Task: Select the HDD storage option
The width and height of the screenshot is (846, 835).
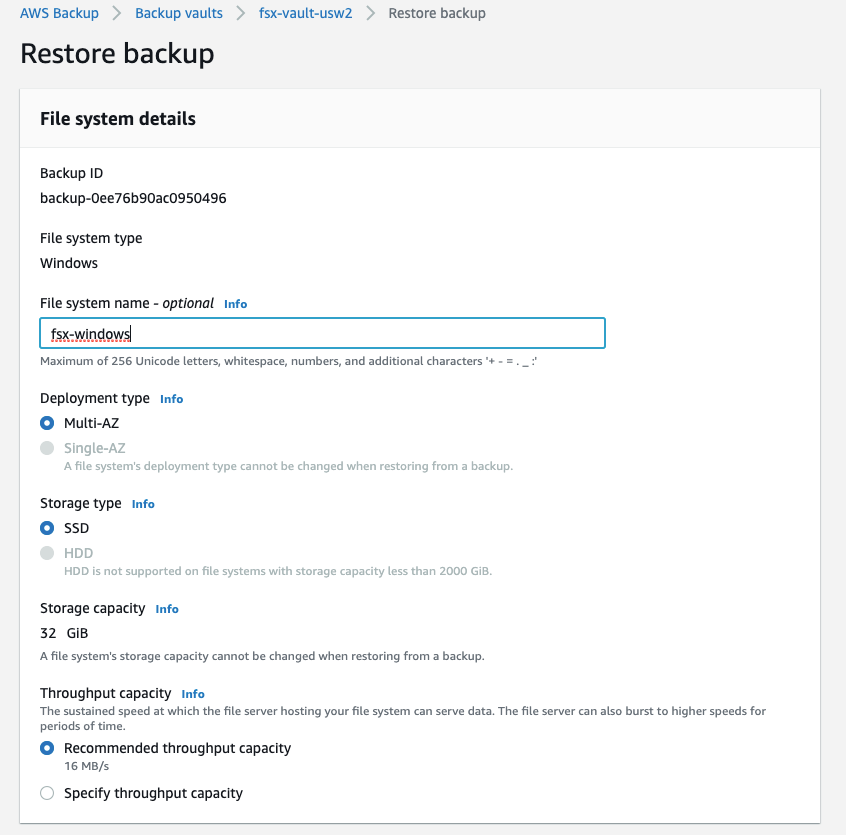Action: coord(47,552)
